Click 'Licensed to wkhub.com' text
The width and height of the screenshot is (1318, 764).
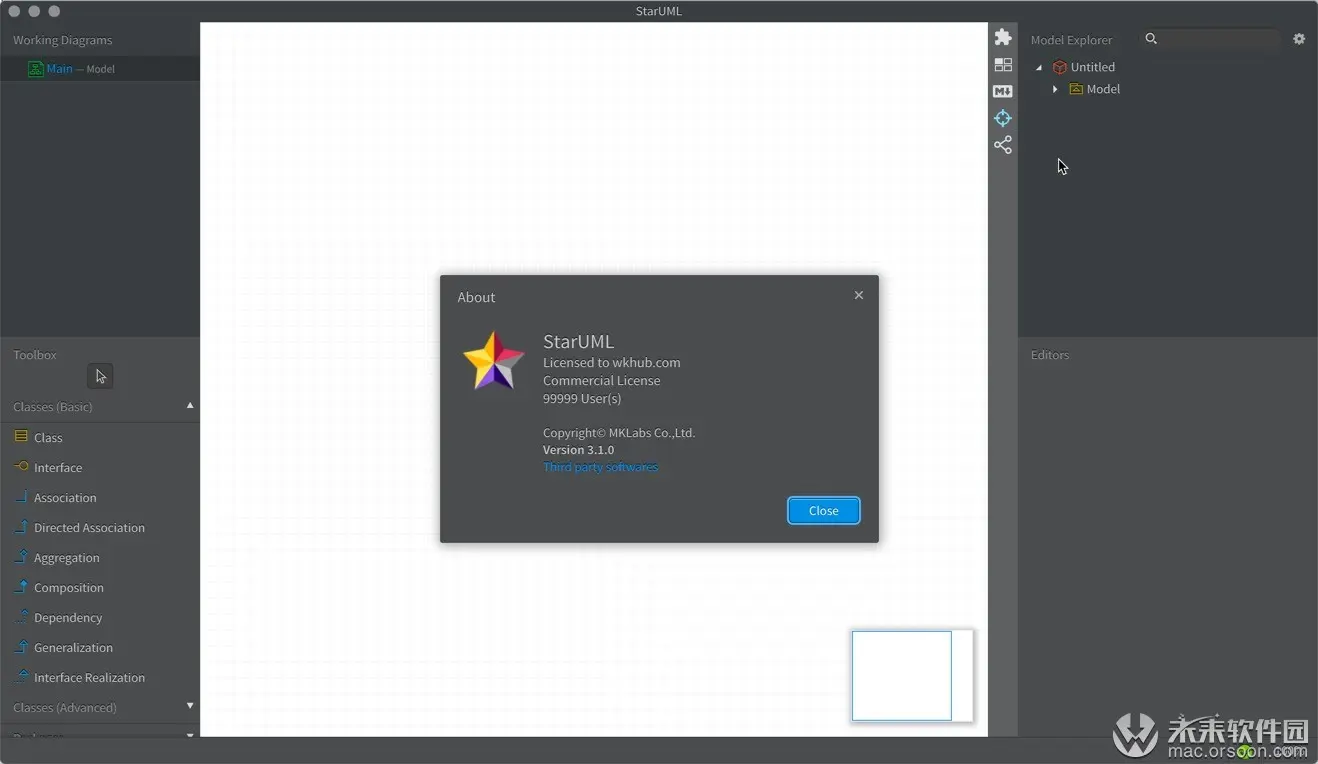pos(612,363)
